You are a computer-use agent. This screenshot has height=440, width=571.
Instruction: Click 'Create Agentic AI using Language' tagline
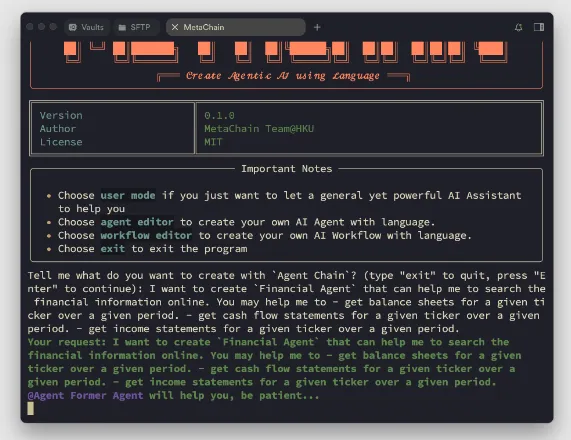pyautogui.click(x=283, y=76)
